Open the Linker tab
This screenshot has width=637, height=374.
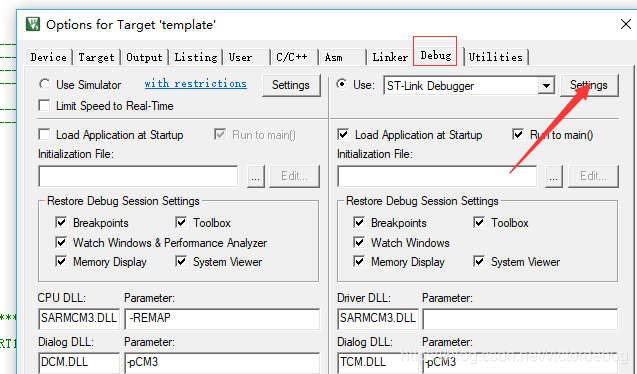point(390,57)
